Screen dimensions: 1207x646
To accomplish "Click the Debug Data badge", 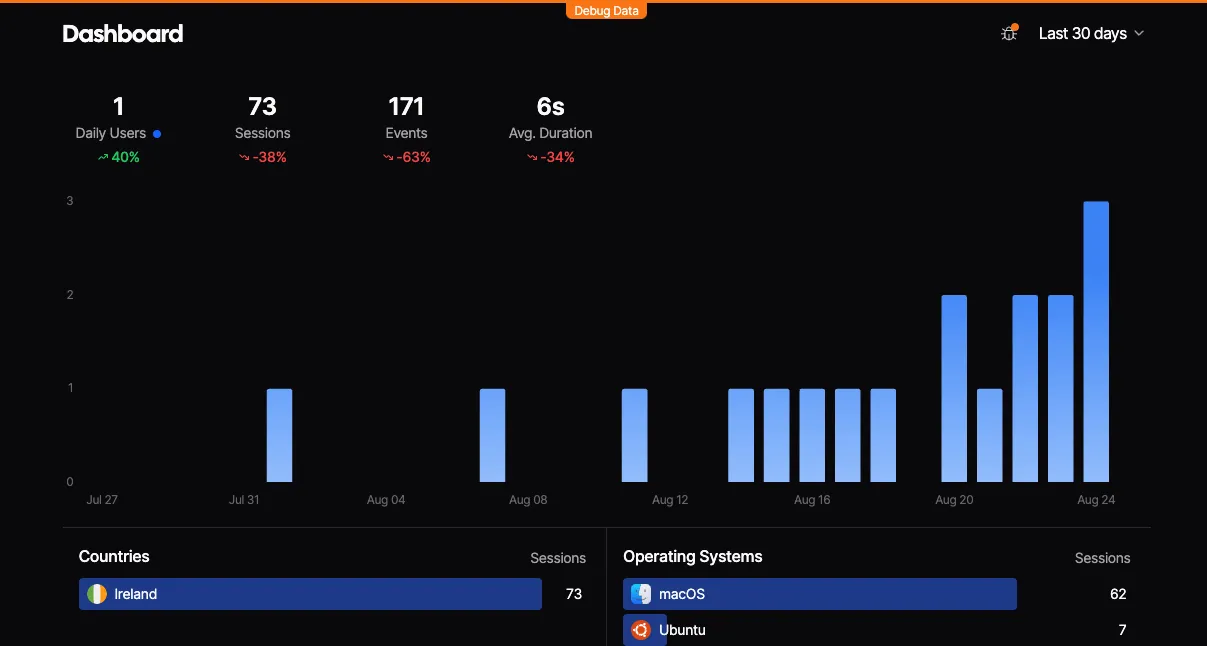I will [x=606, y=11].
